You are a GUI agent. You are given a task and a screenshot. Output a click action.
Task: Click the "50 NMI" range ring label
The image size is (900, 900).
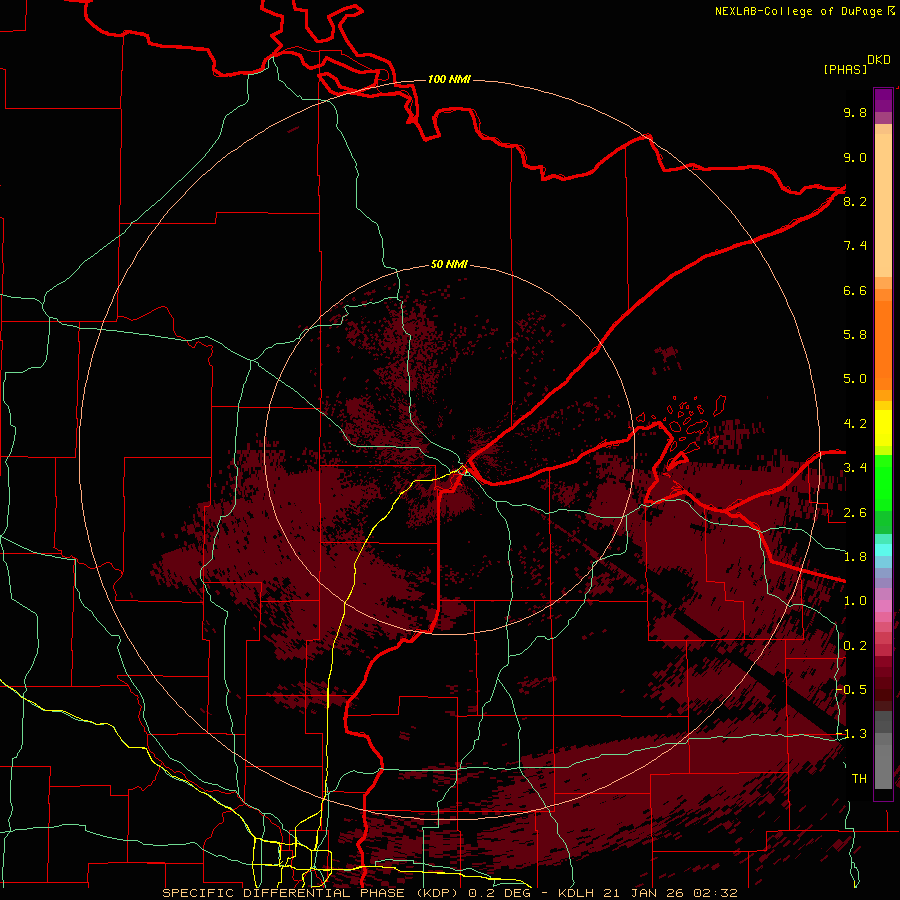(449, 264)
